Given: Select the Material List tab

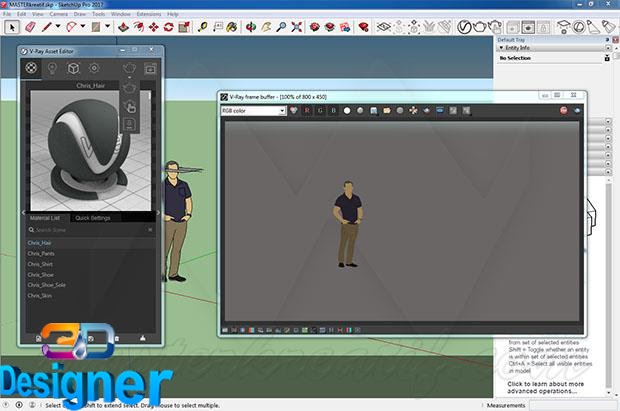Looking at the screenshot, I should (x=45, y=218).
